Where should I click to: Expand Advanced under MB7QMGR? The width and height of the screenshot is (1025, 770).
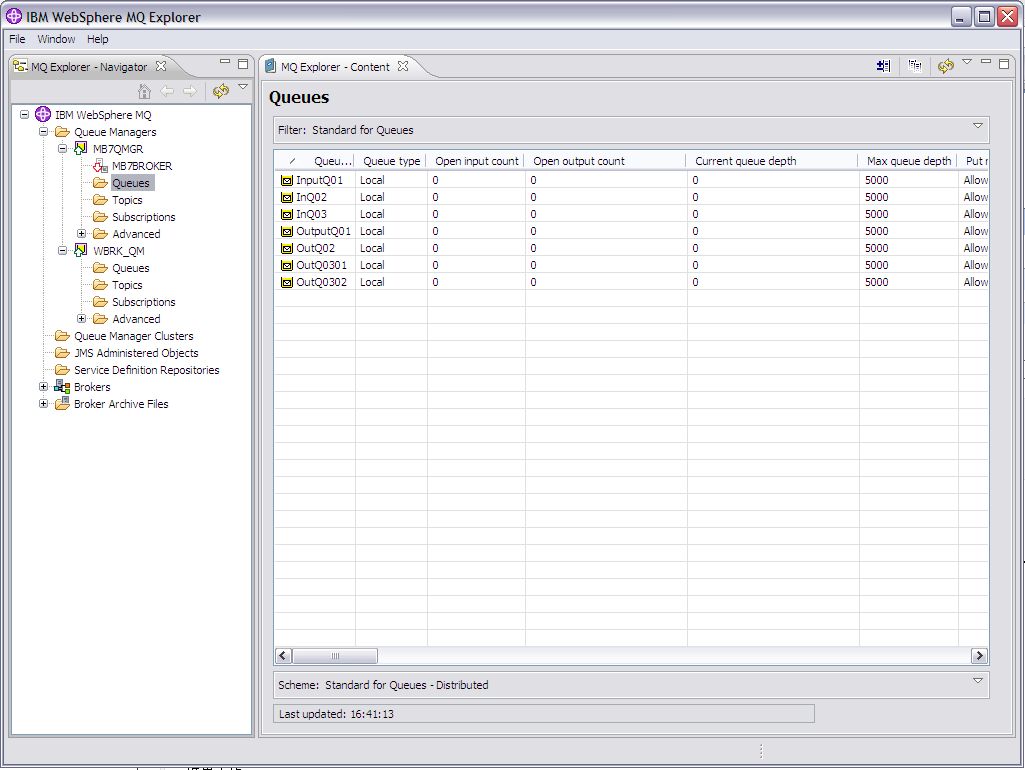pos(81,233)
